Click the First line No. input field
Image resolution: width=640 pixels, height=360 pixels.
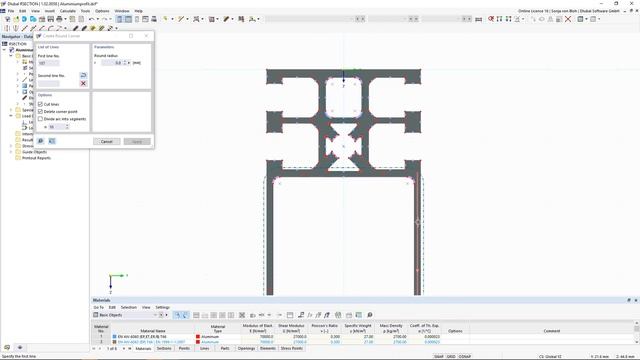click(49, 63)
